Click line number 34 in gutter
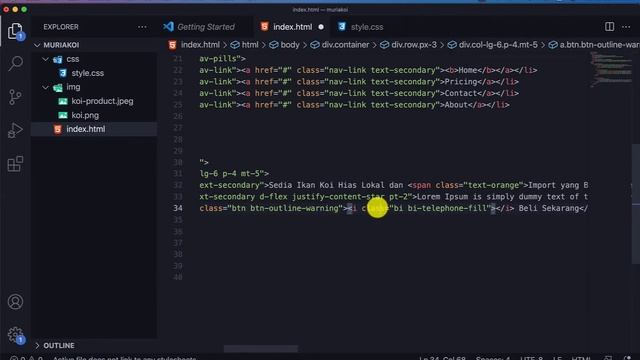The image size is (640, 360). point(178,208)
